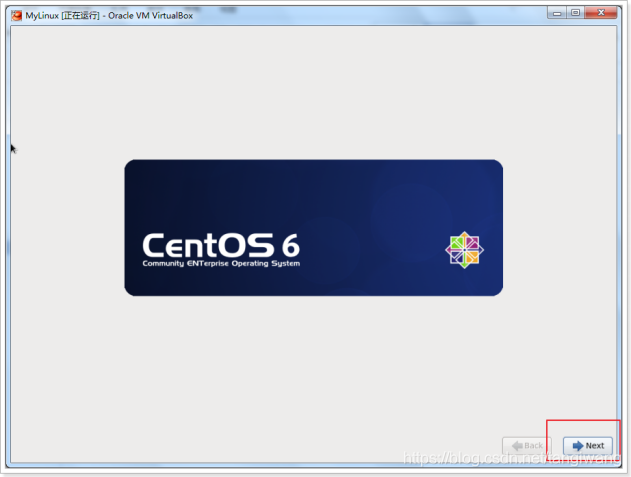The width and height of the screenshot is (631, 477).
Task: Click the VirtualBox icon in the title bar
Action: [x=17, y=16]
